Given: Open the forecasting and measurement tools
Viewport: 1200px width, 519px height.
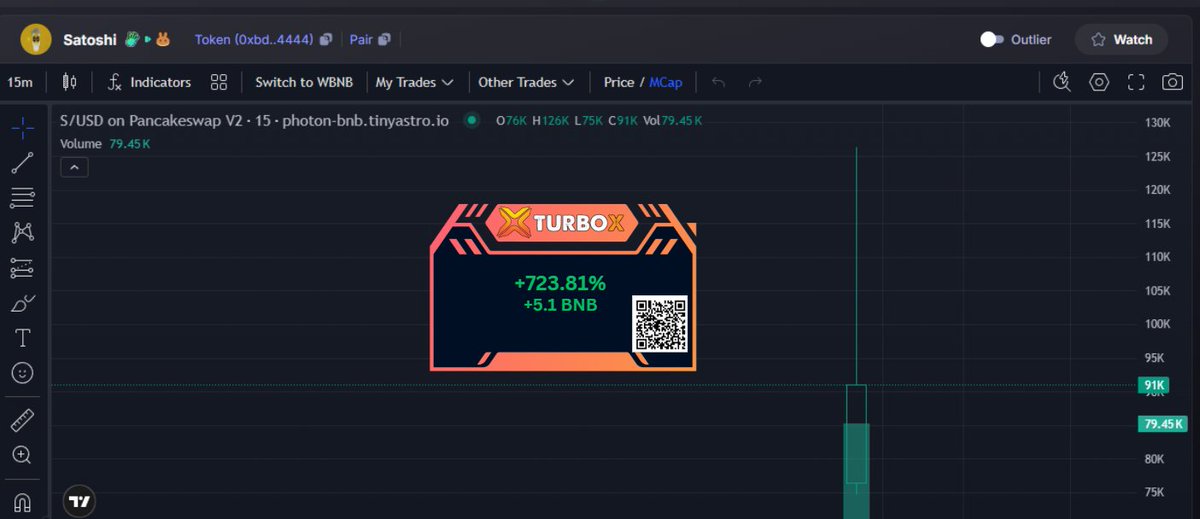Looking at the screenshot, I should (x=22, y=267).
